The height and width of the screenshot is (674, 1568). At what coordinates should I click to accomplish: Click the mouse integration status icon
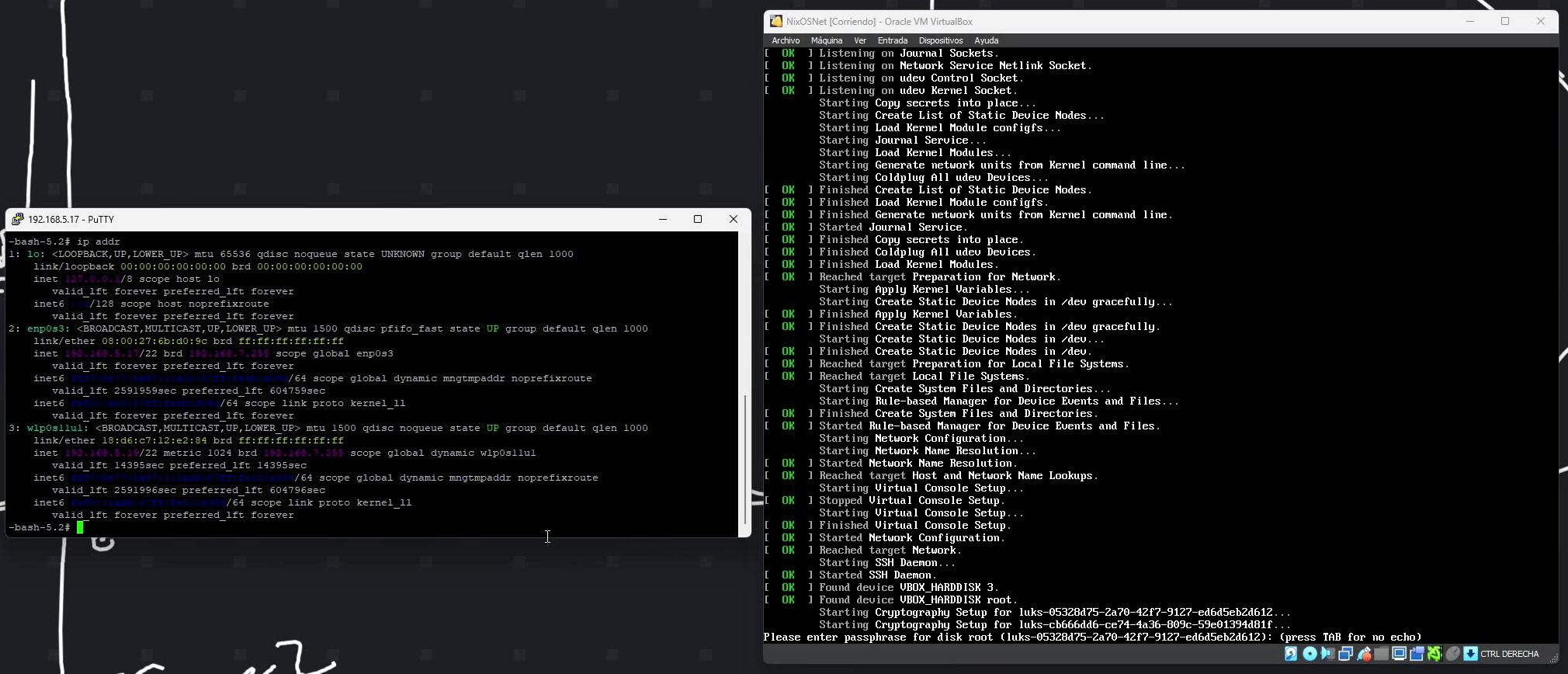tap(1452, 654)
